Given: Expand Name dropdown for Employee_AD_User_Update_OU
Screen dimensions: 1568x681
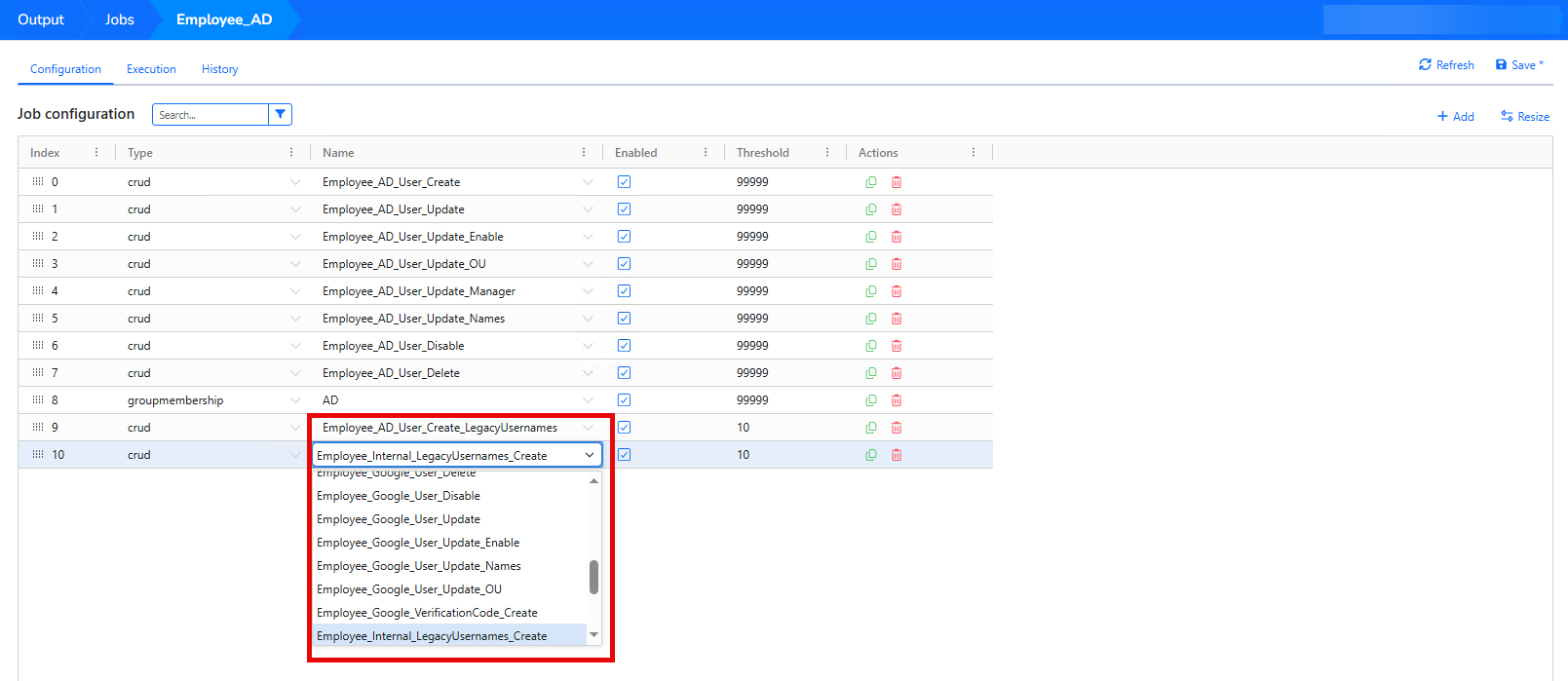Looking at the screenshot, I should (588, 264).
